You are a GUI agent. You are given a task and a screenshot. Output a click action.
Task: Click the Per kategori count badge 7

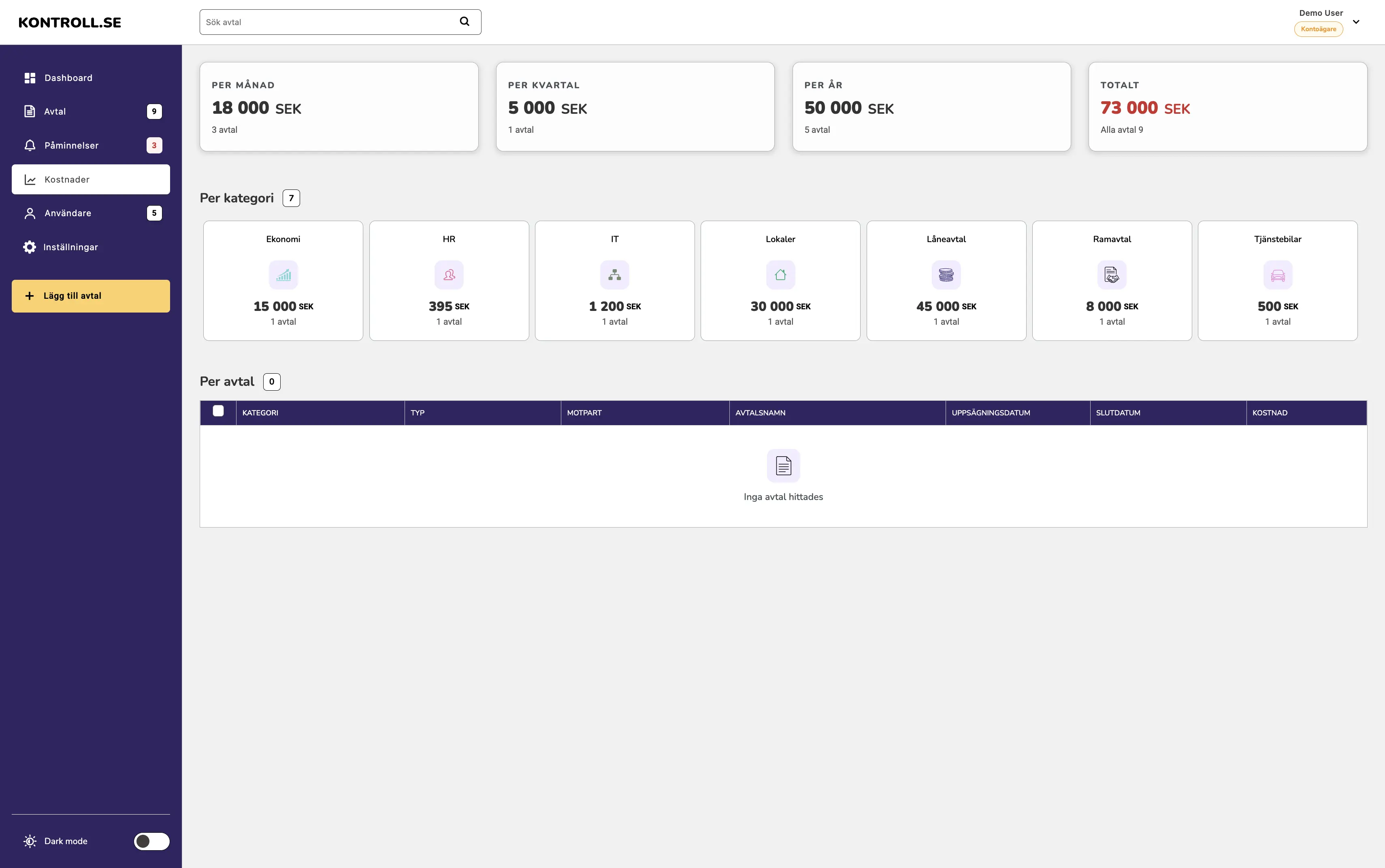coord(291,198)
